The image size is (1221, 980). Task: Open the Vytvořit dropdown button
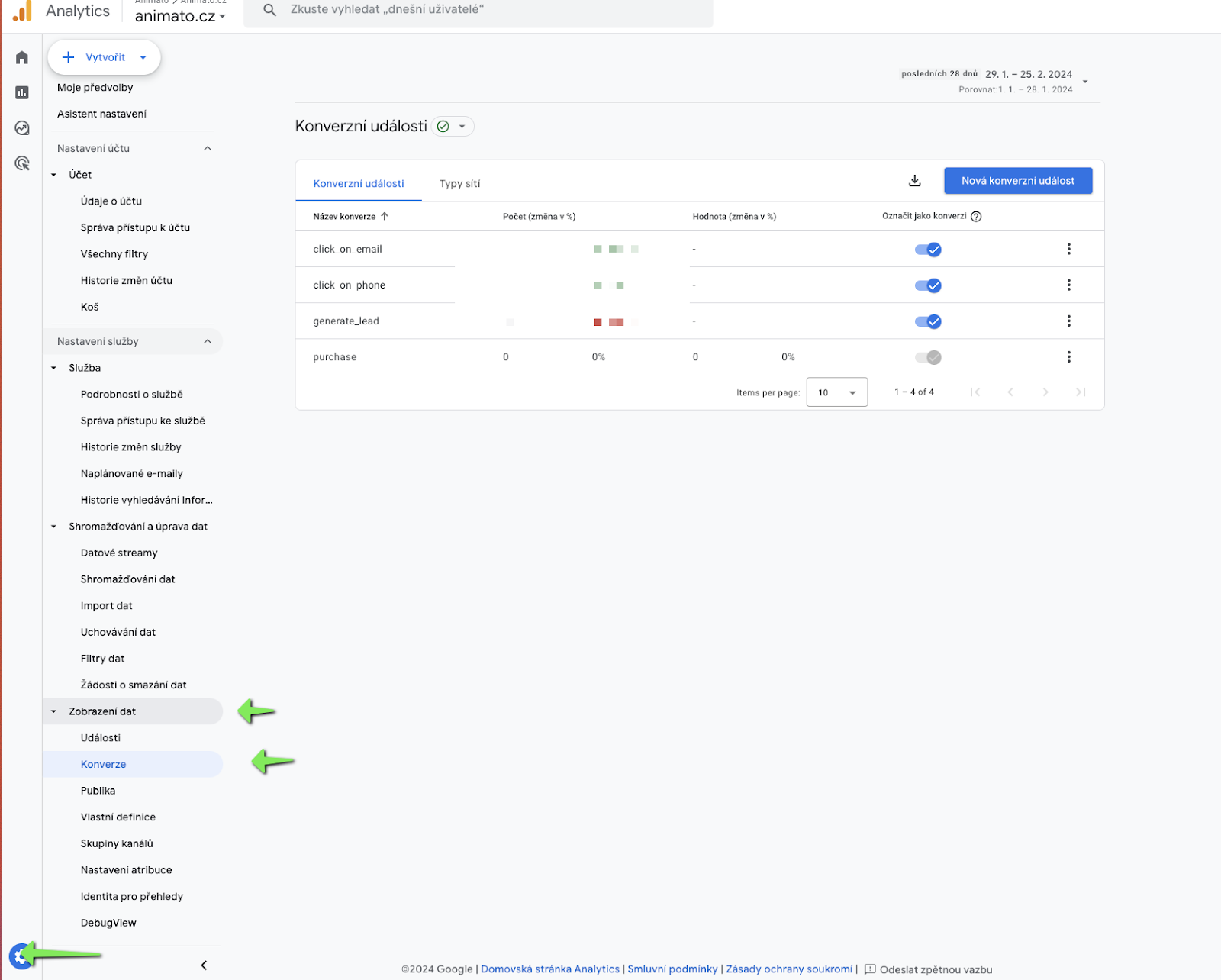(x=105, y=57)
